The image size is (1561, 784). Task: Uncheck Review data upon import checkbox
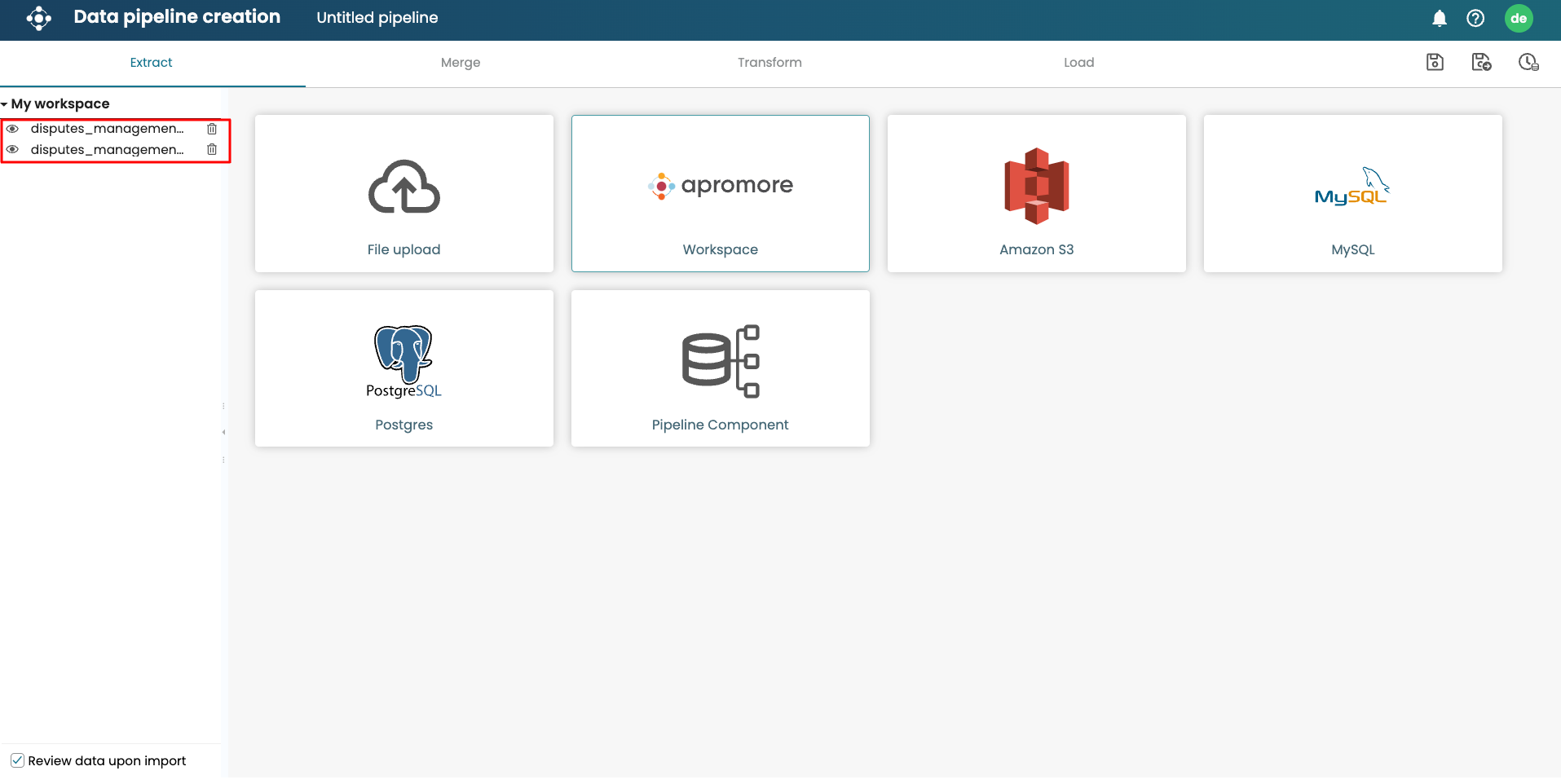coord(17,760)
